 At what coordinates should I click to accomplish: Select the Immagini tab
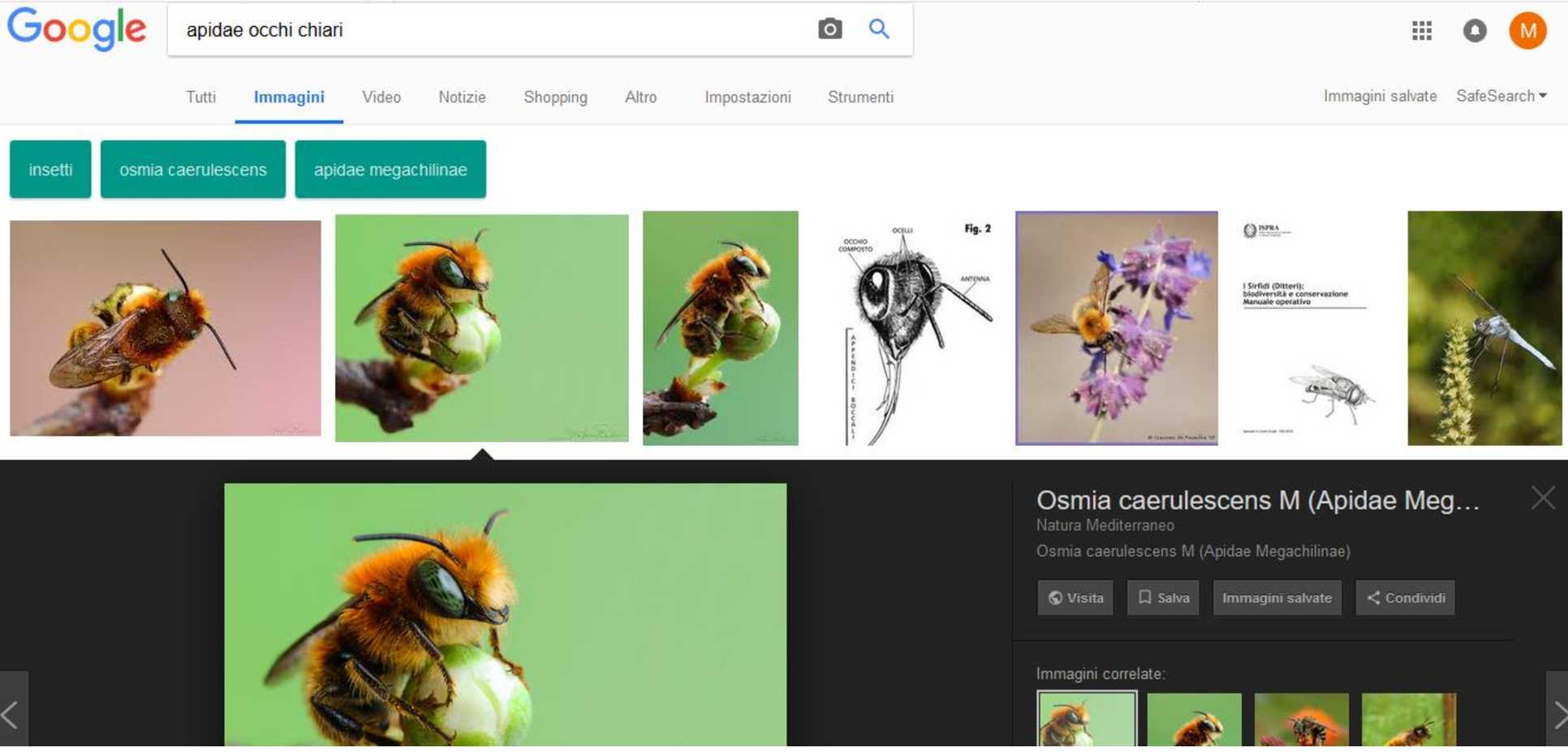click(289, 97)
